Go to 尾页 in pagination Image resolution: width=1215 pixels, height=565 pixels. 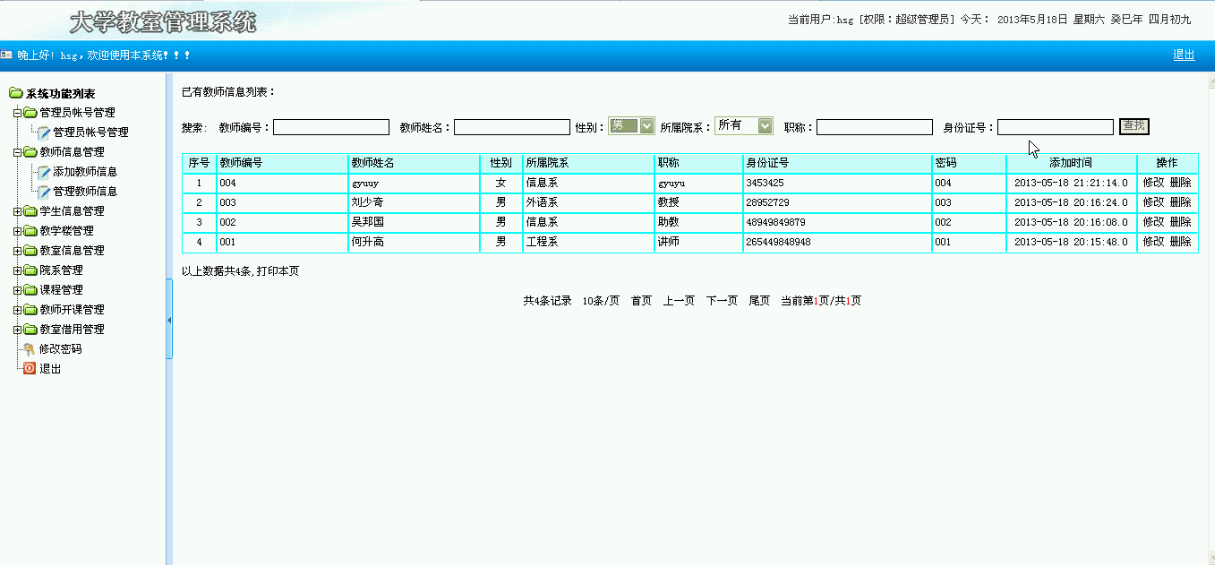point(759,300)
